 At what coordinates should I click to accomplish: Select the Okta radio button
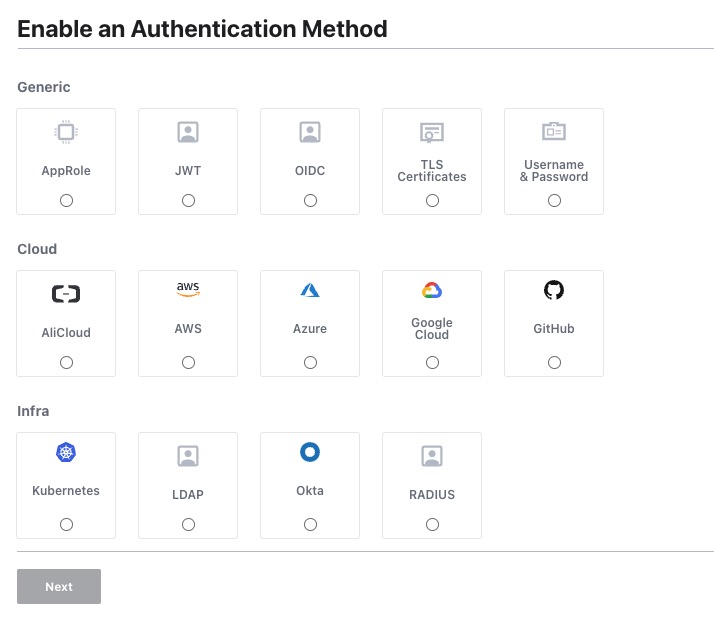coord(311,524)
